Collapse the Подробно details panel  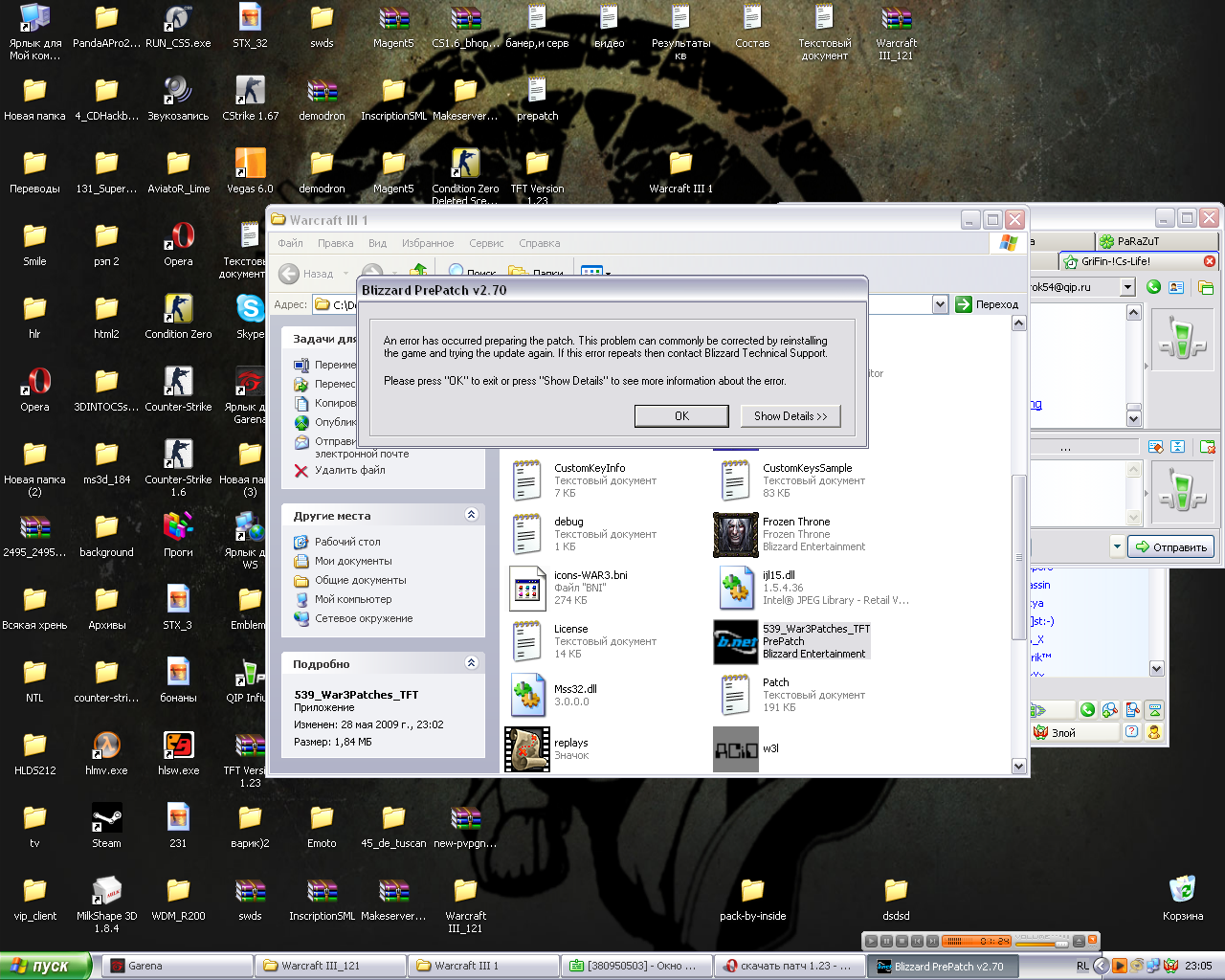coord(471,662)
